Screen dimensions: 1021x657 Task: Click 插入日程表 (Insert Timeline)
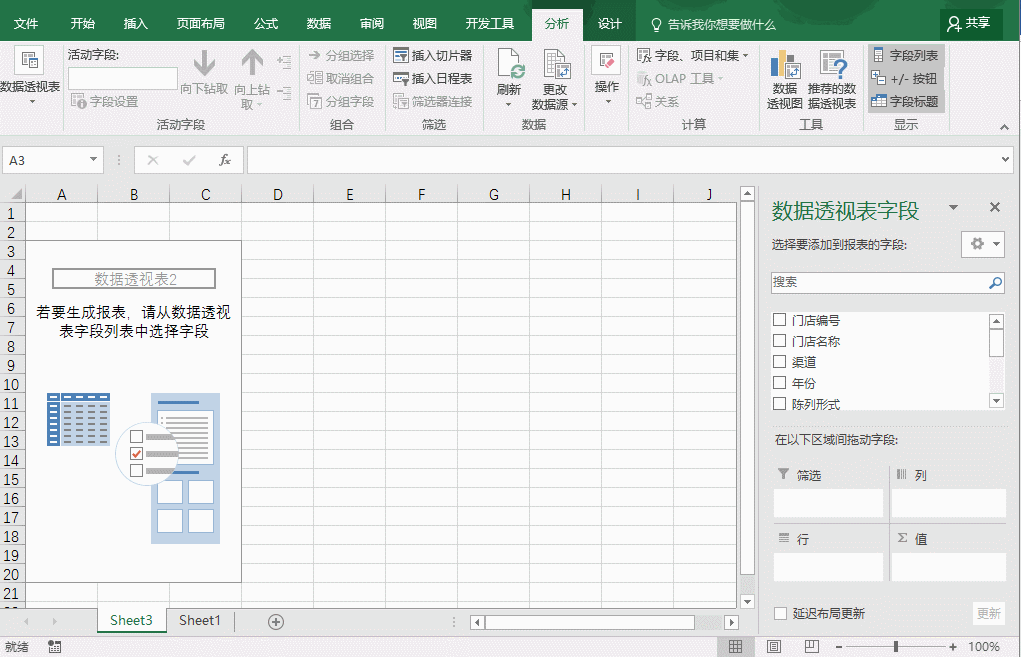(432, 78)
